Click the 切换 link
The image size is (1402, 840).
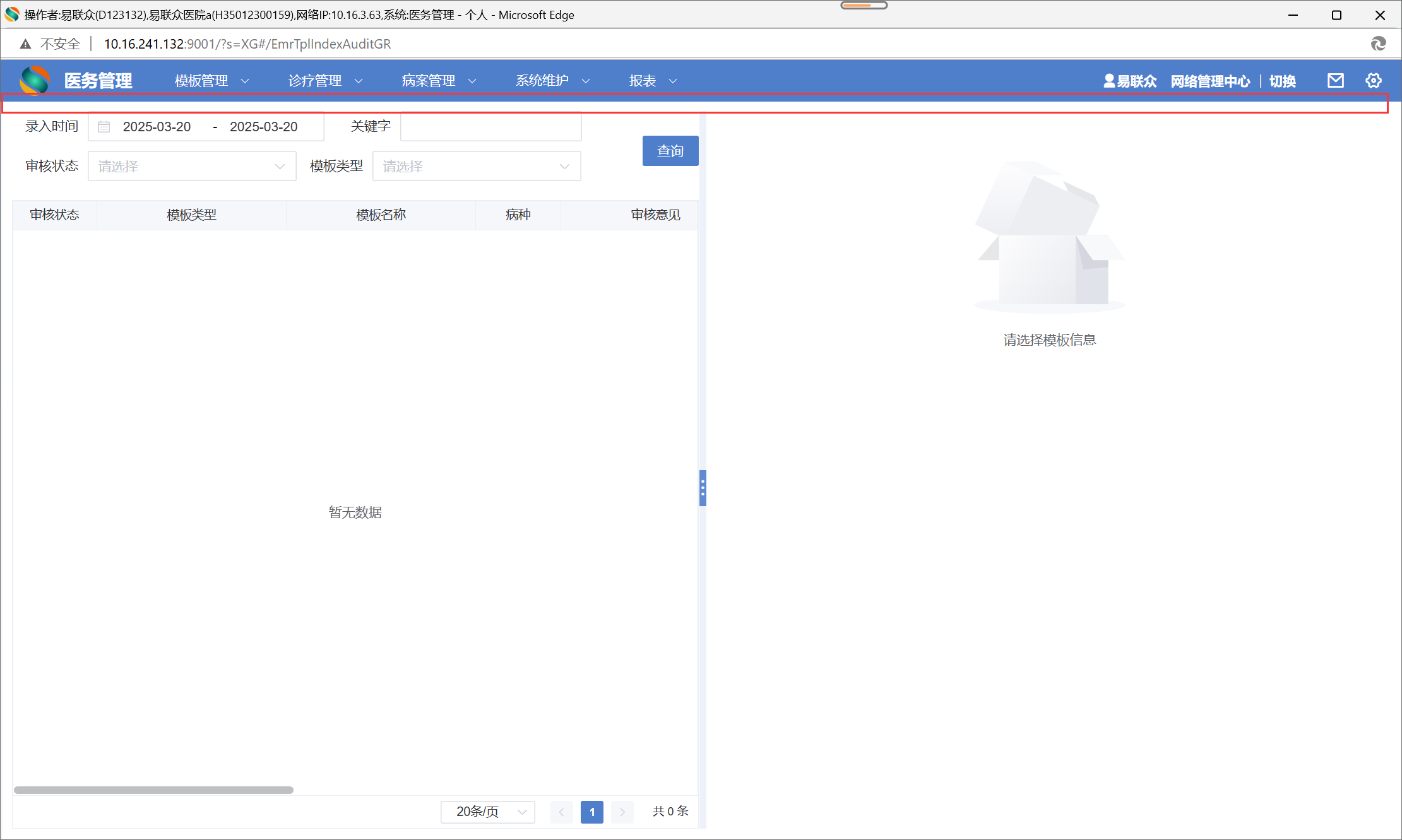pyautogui.click(x=1282, y=81)
